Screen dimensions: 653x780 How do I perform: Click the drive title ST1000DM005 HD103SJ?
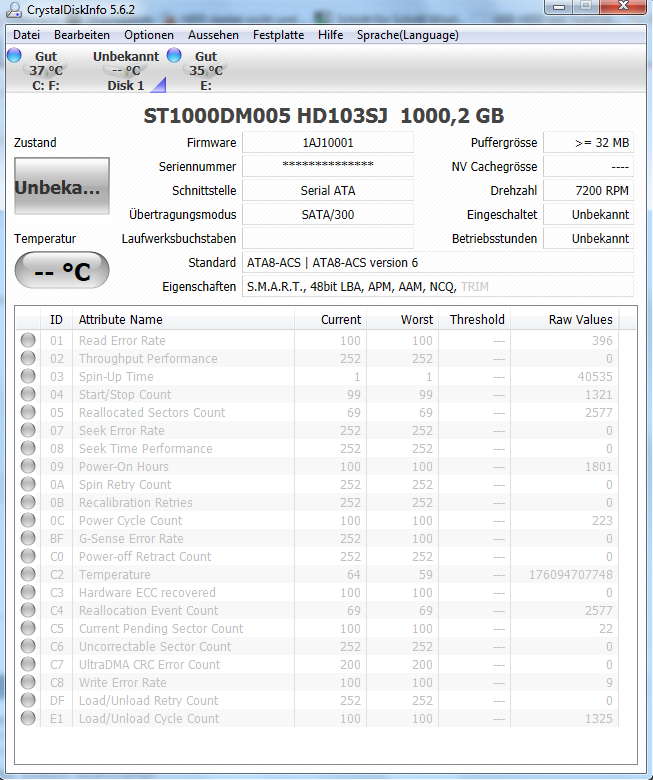tap(266, 115)
